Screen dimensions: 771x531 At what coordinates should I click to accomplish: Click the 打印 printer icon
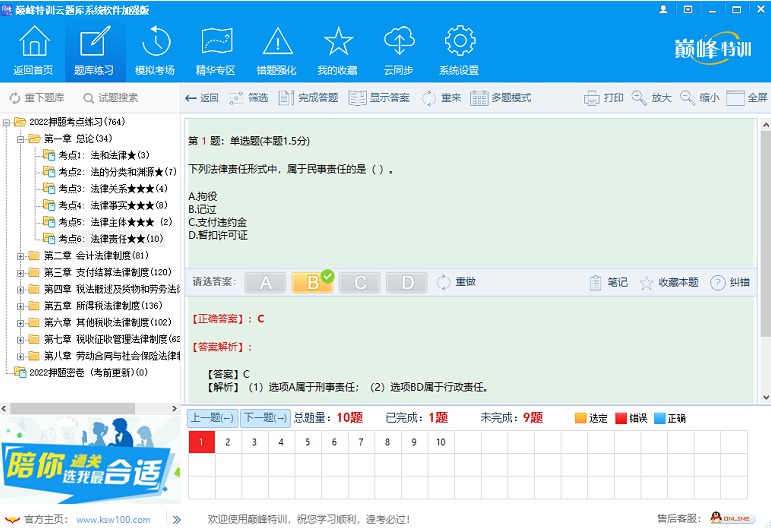(592, 98)
